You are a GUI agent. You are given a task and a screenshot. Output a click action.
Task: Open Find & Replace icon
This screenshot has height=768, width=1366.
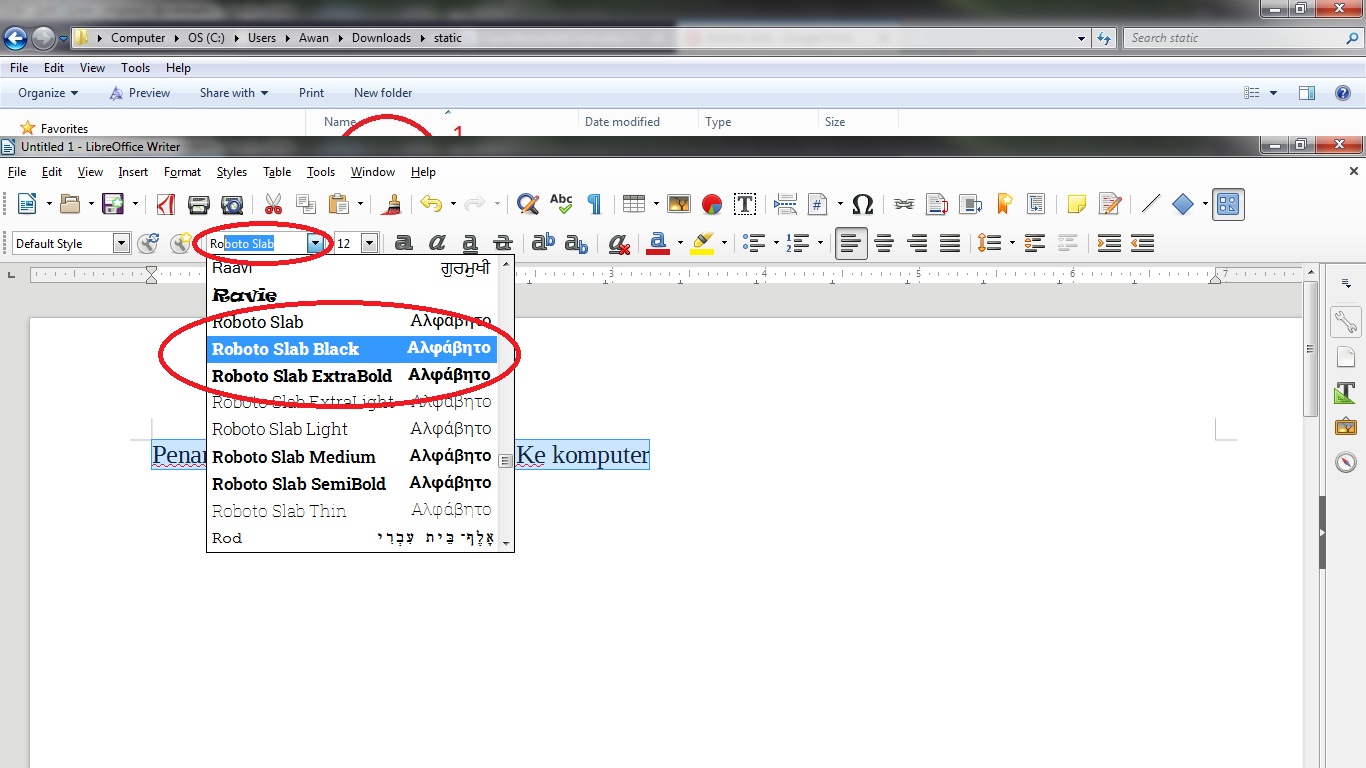pos(528,204)
